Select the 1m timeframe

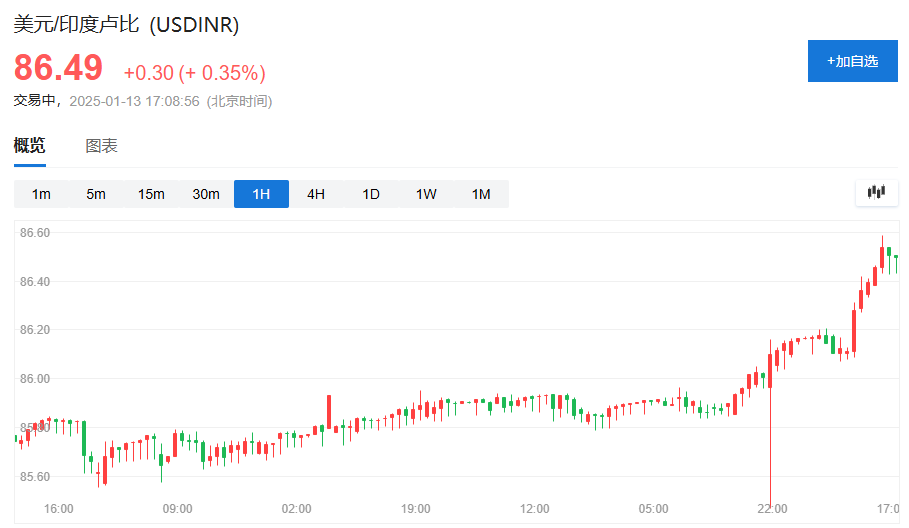[x=41, y=194]
